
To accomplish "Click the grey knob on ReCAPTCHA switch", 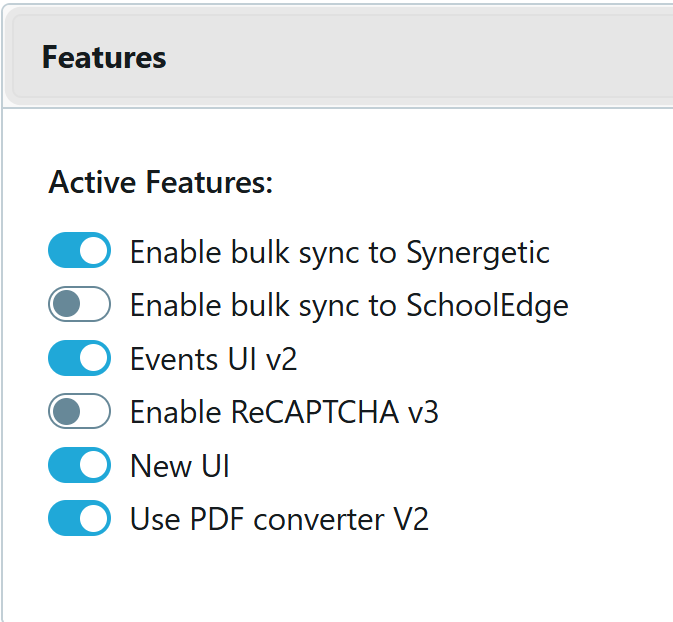I will [66, 412].
